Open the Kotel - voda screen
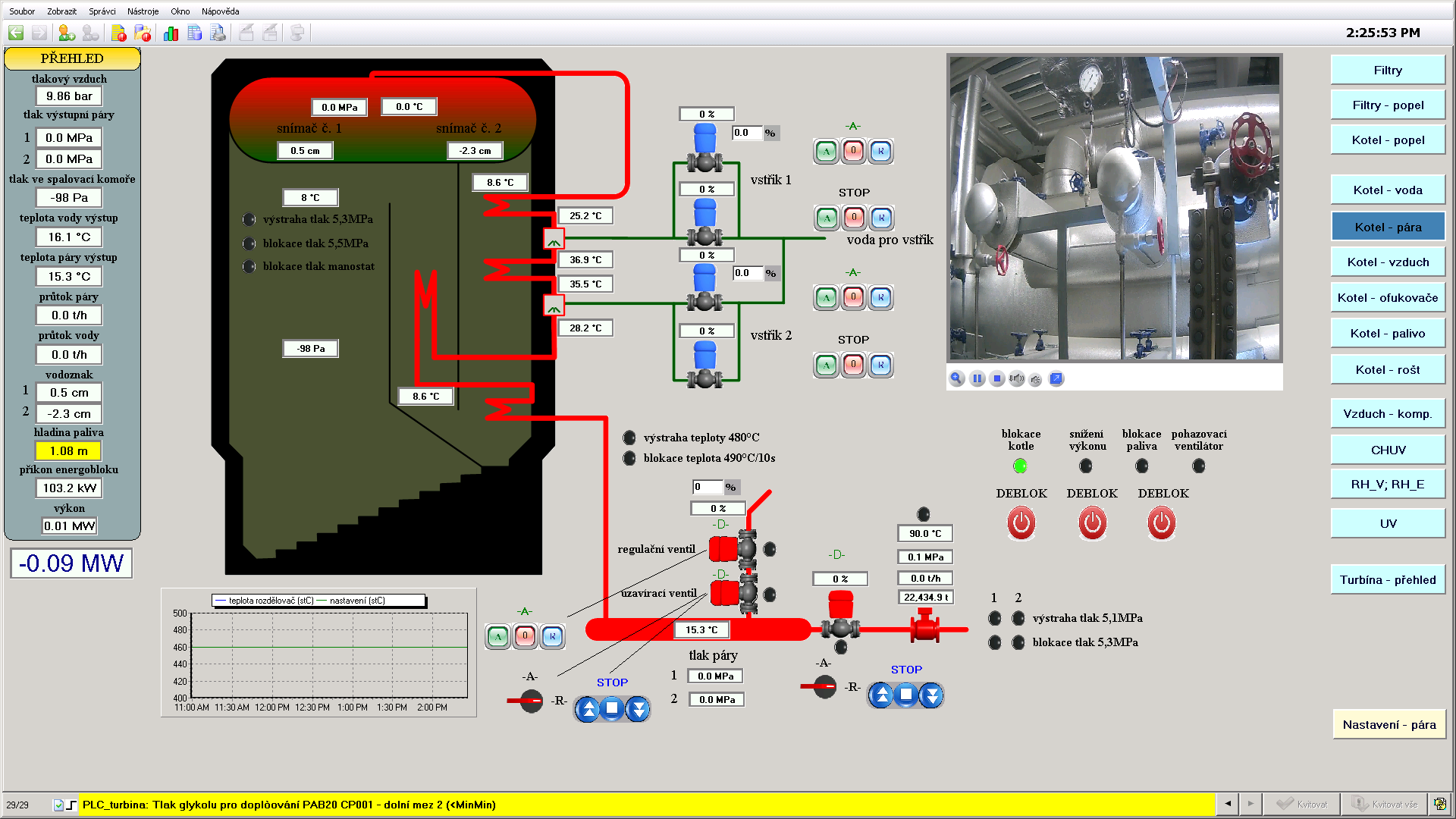Image resolution: width=1456 pixels, height=819 pixels. pyautogui.click(x=1388, y=190)
